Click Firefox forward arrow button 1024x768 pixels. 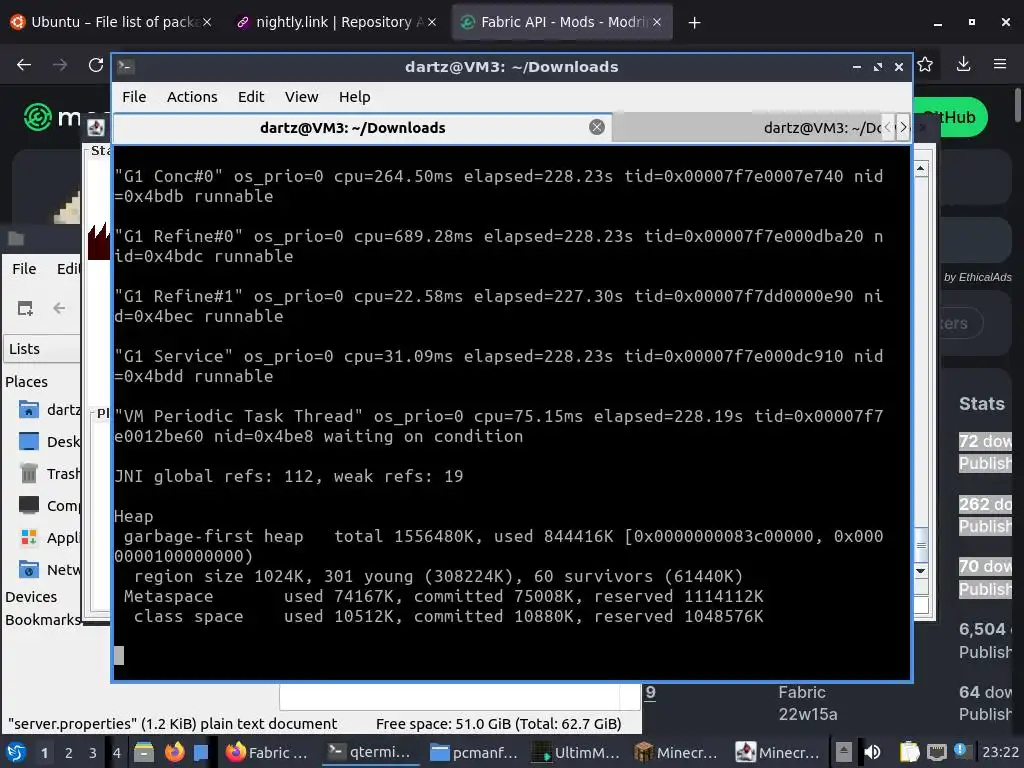point(59,65)
